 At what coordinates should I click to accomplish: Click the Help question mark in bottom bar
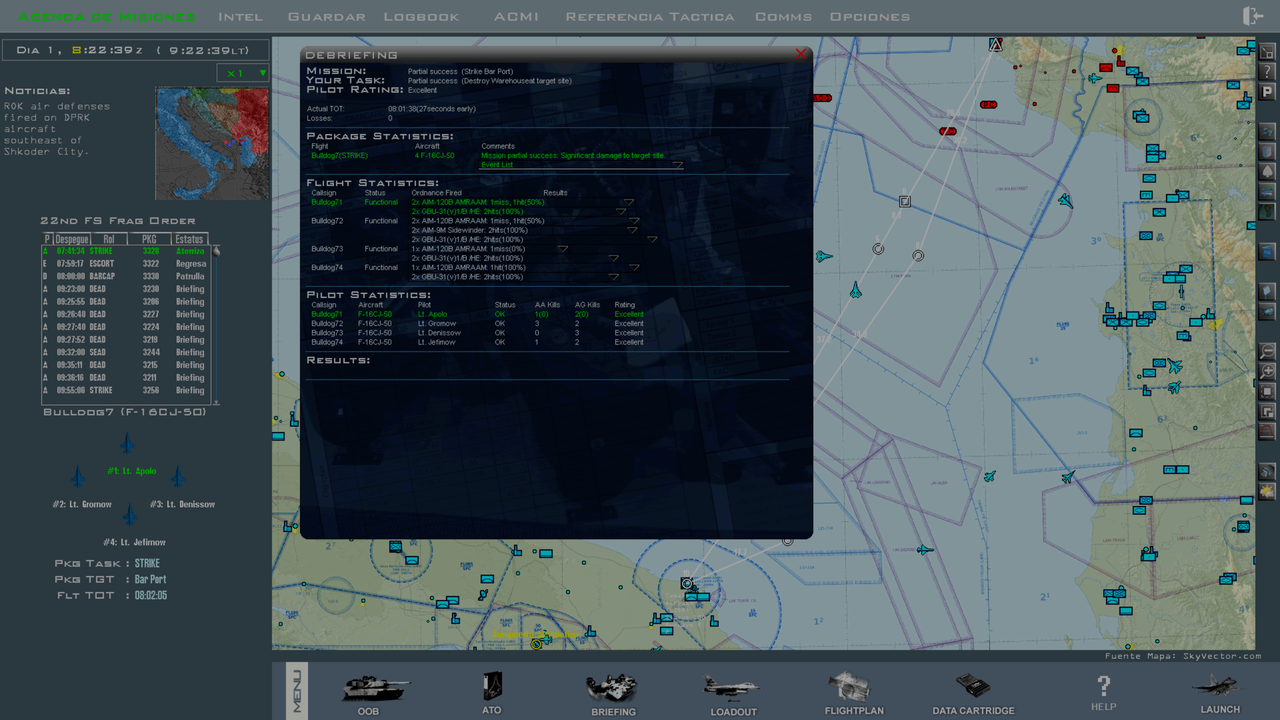pyautogui.click(x=1103, y=686)
